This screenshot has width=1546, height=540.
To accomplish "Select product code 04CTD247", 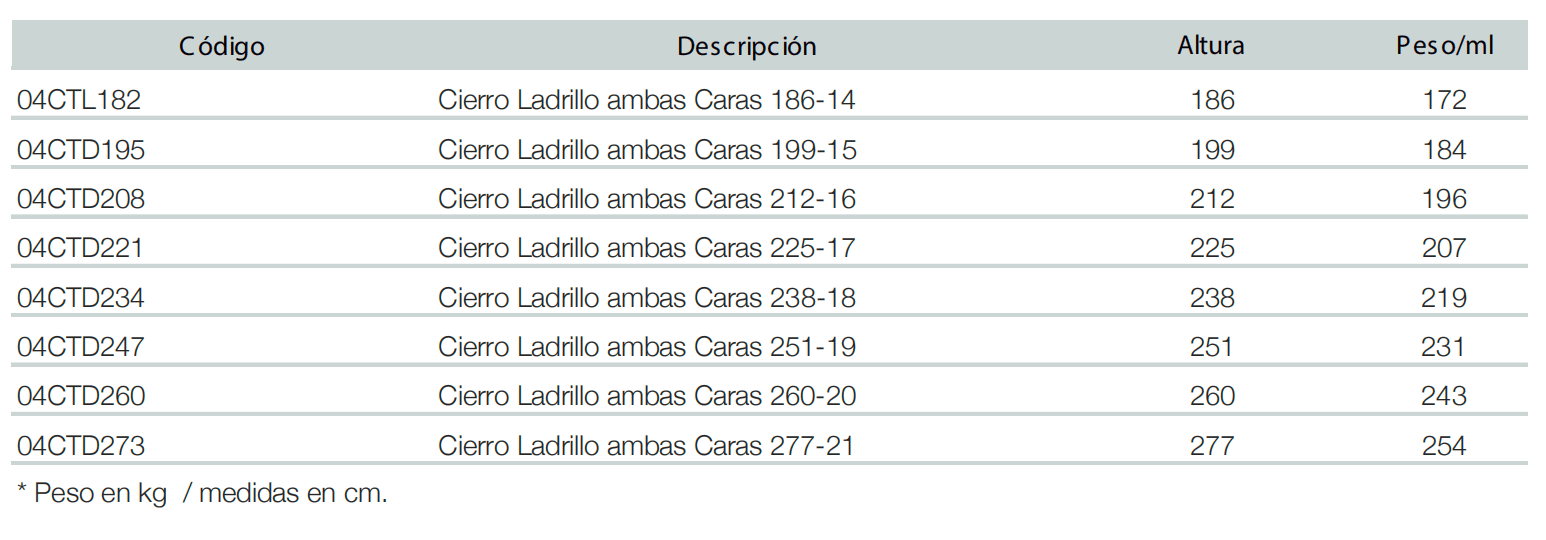I will pyautogui.click(x=80, y=347).
